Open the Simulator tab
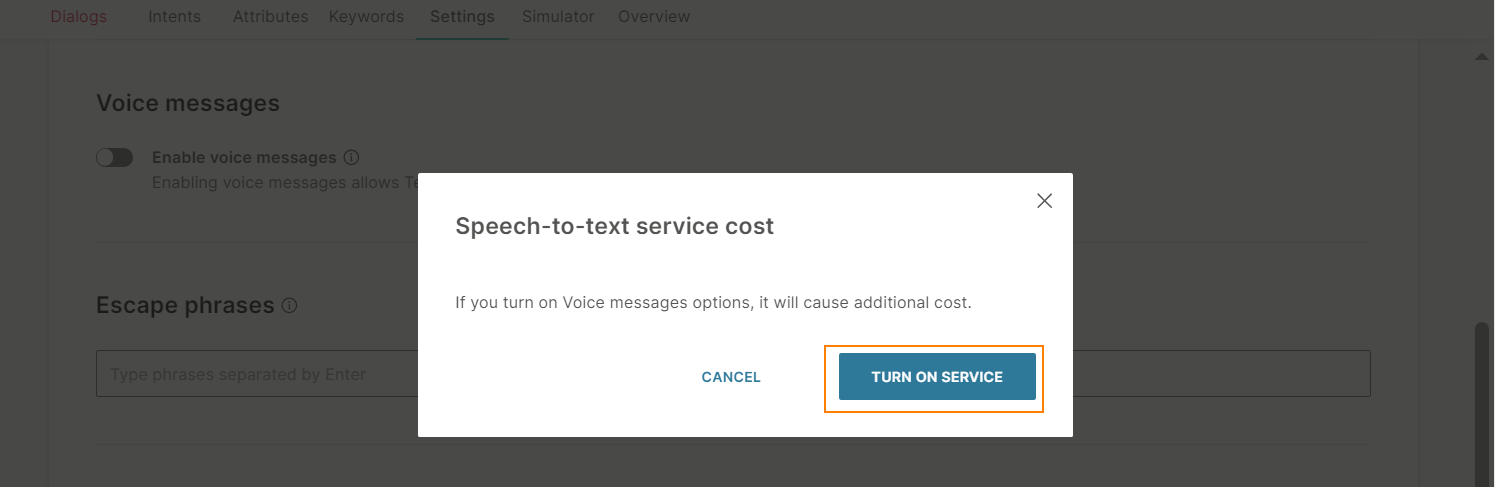This screenshot has width=1495, height=487. point(558,17)
